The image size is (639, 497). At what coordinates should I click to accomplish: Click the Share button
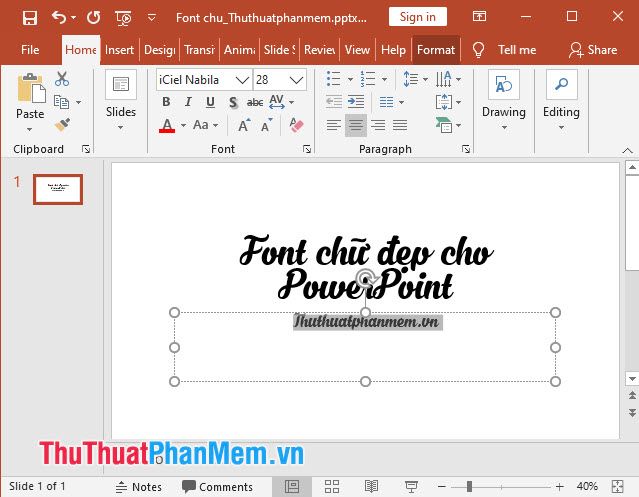pos(593,50)
